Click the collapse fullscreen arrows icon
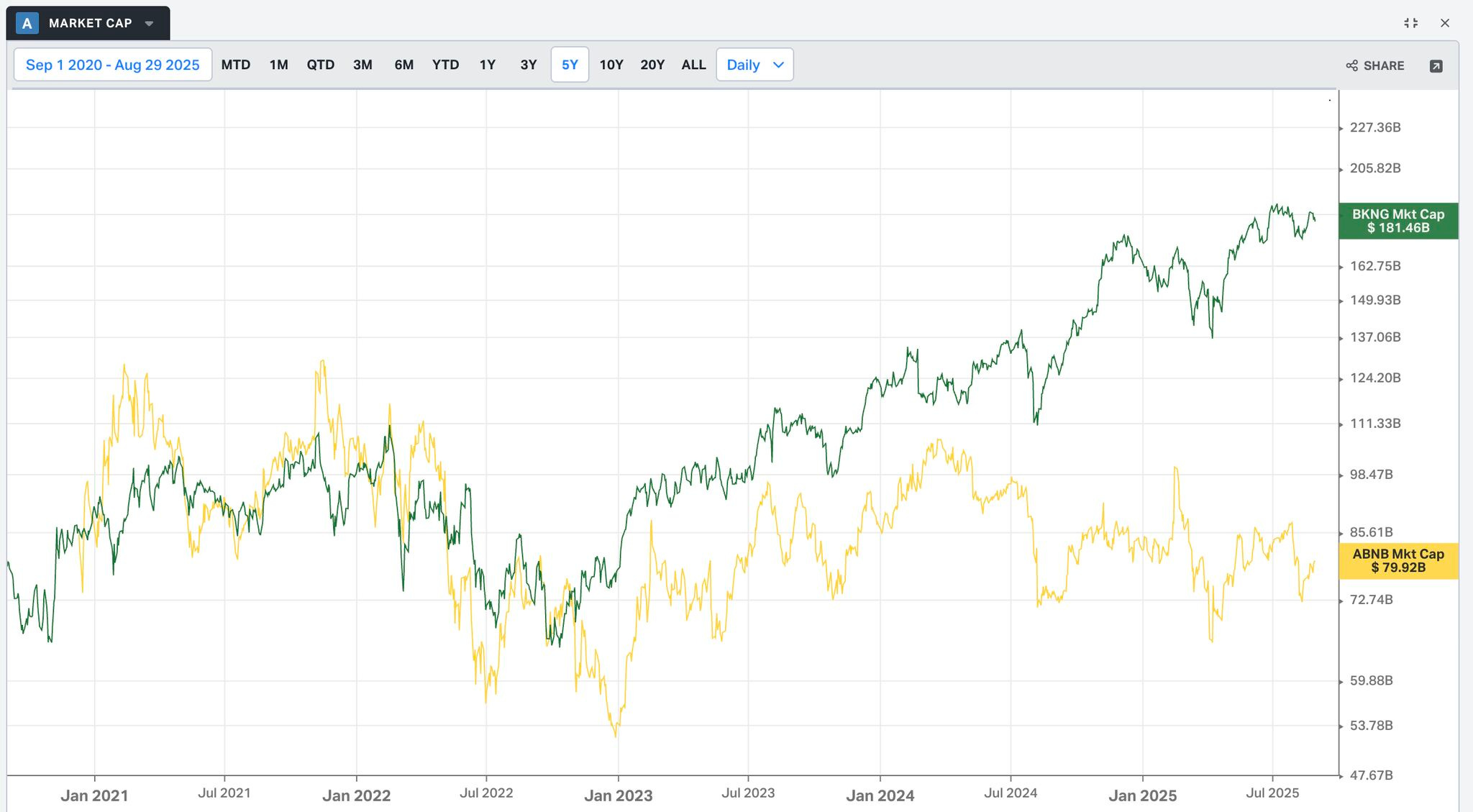The height and width of the screenshot is (812, 1473). (x=1410, y=23)
